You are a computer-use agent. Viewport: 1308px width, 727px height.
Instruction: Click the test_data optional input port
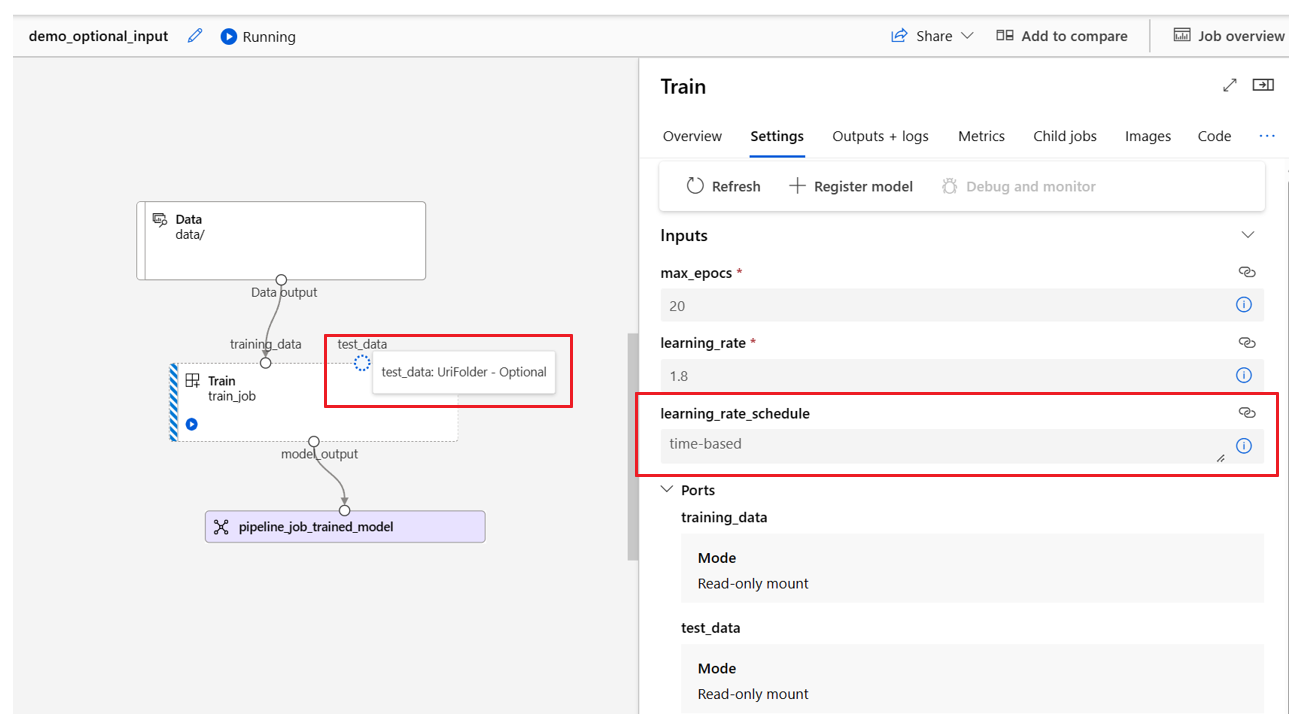click(x=362, y=363)
